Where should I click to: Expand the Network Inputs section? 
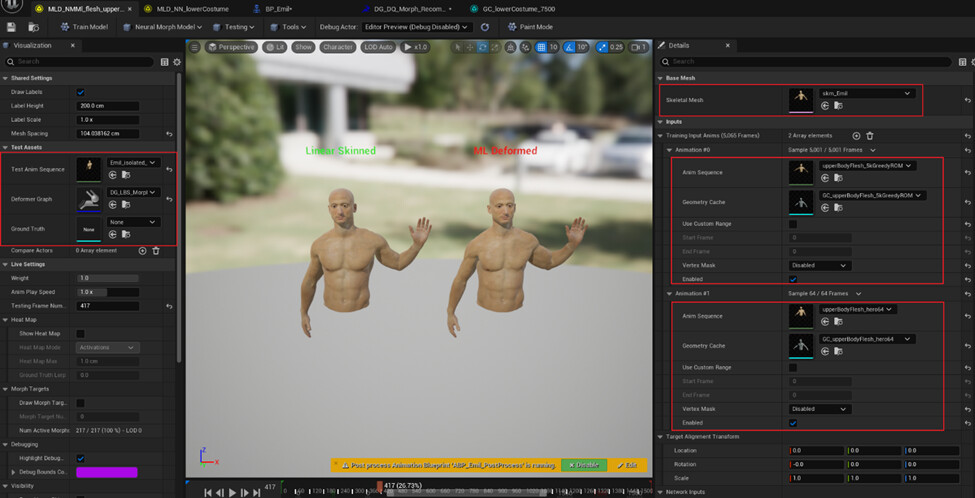click(x=660, y=492)
